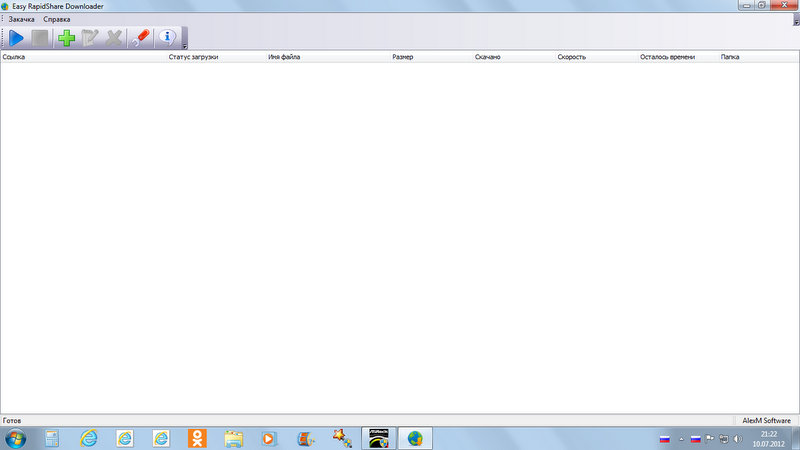
Task: Start downloads with the blue play button
Action: (x=16, y=38)
